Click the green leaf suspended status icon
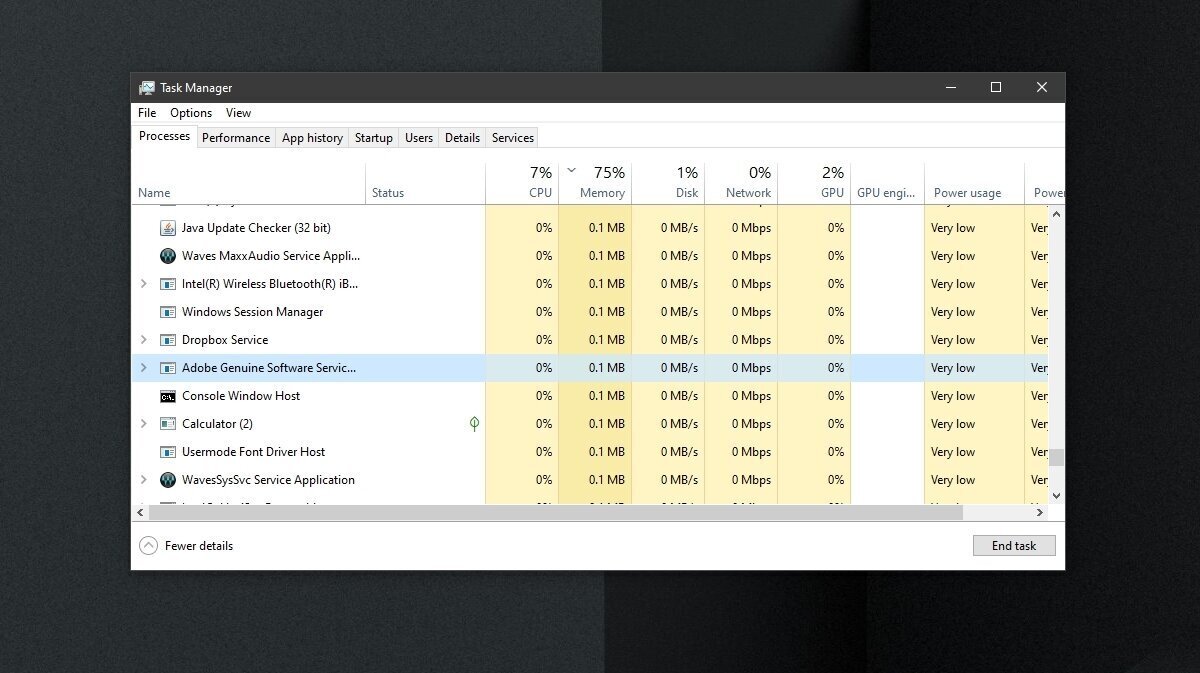Viewport: 1200px width, 673px height. 474,424
